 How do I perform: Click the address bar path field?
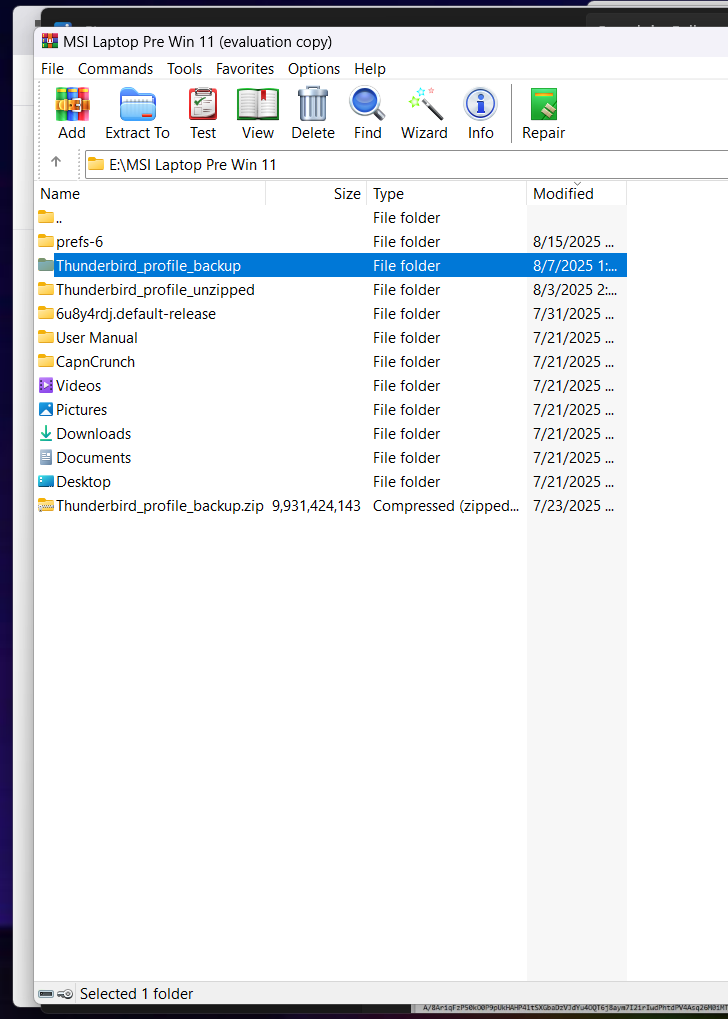pyautogui.click(x=400, y=164)
